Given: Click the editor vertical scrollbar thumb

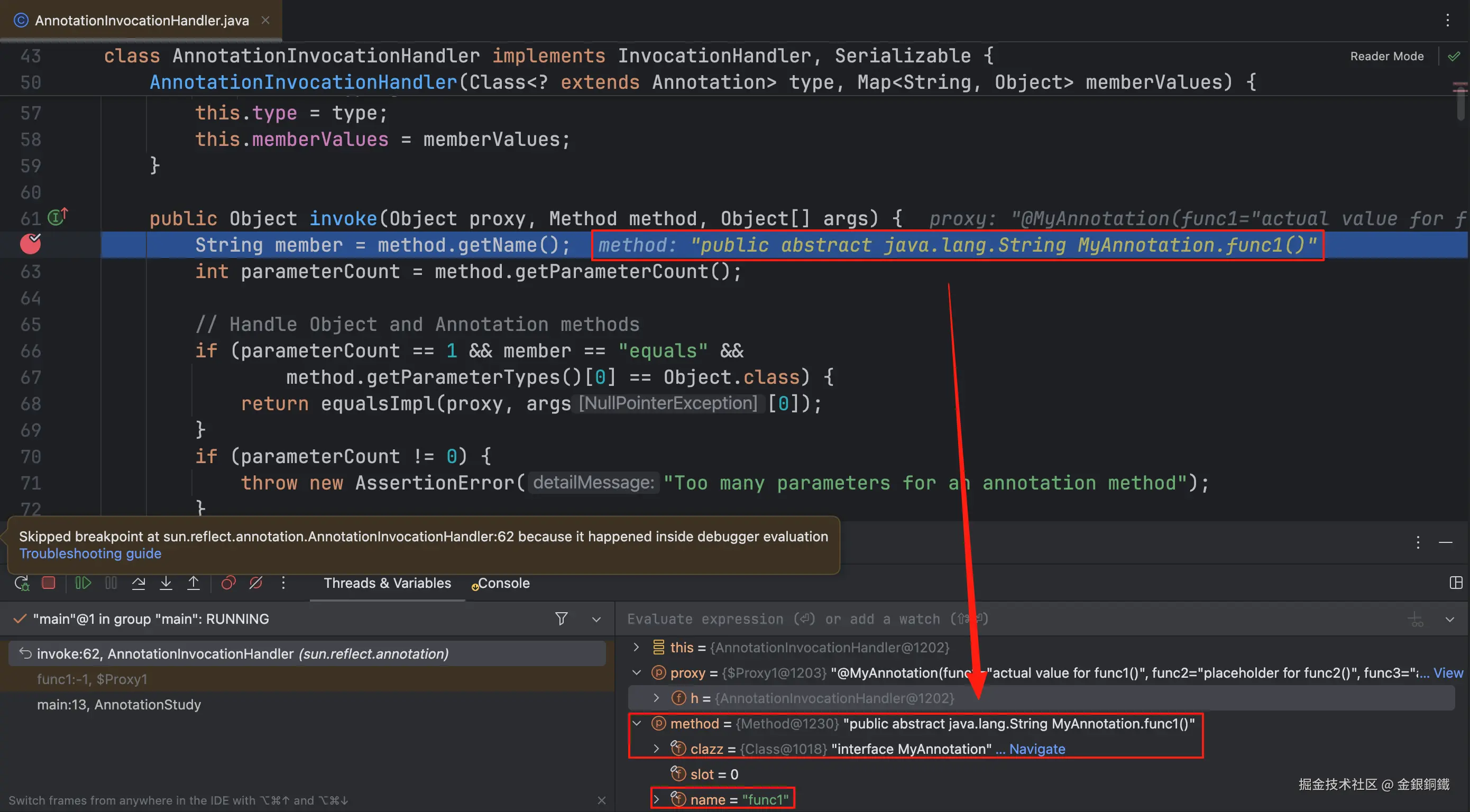Looking at the screenshot, I should [x=1460, y=103].
